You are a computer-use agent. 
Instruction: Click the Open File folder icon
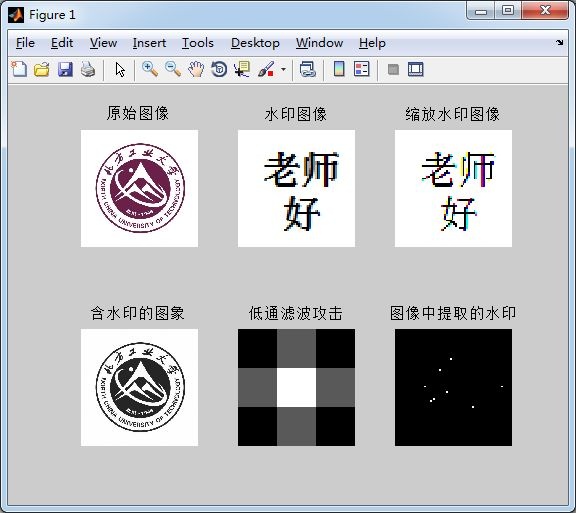tap(42, 69)
